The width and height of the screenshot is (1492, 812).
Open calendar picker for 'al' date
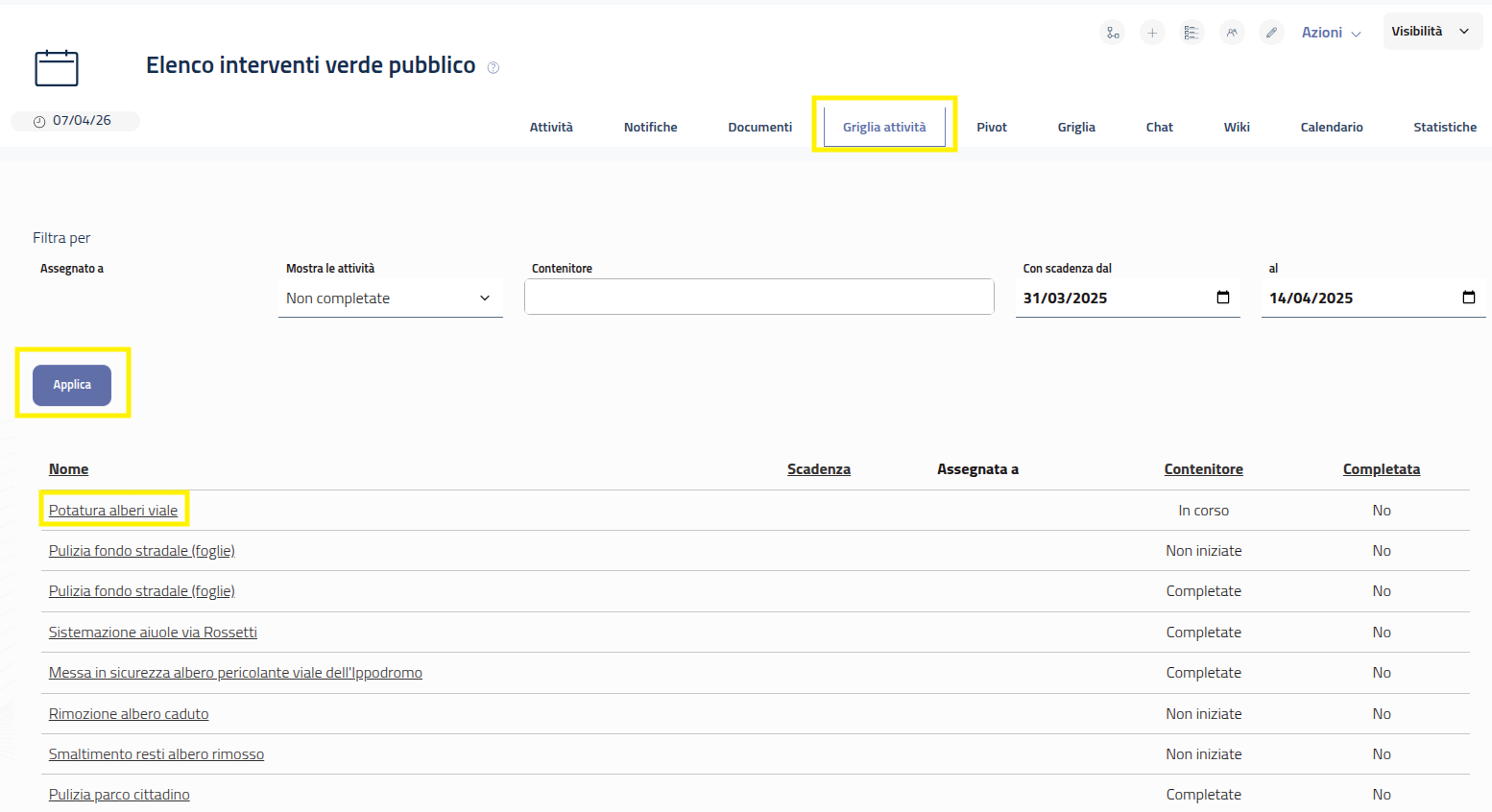1468,298
